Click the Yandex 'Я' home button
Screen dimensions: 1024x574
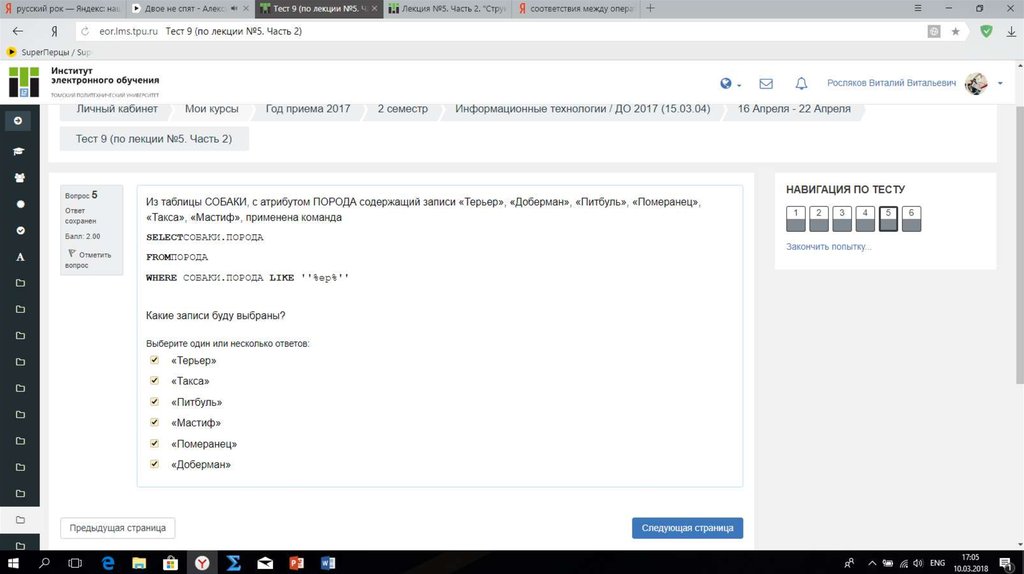(x=54, y=31)
